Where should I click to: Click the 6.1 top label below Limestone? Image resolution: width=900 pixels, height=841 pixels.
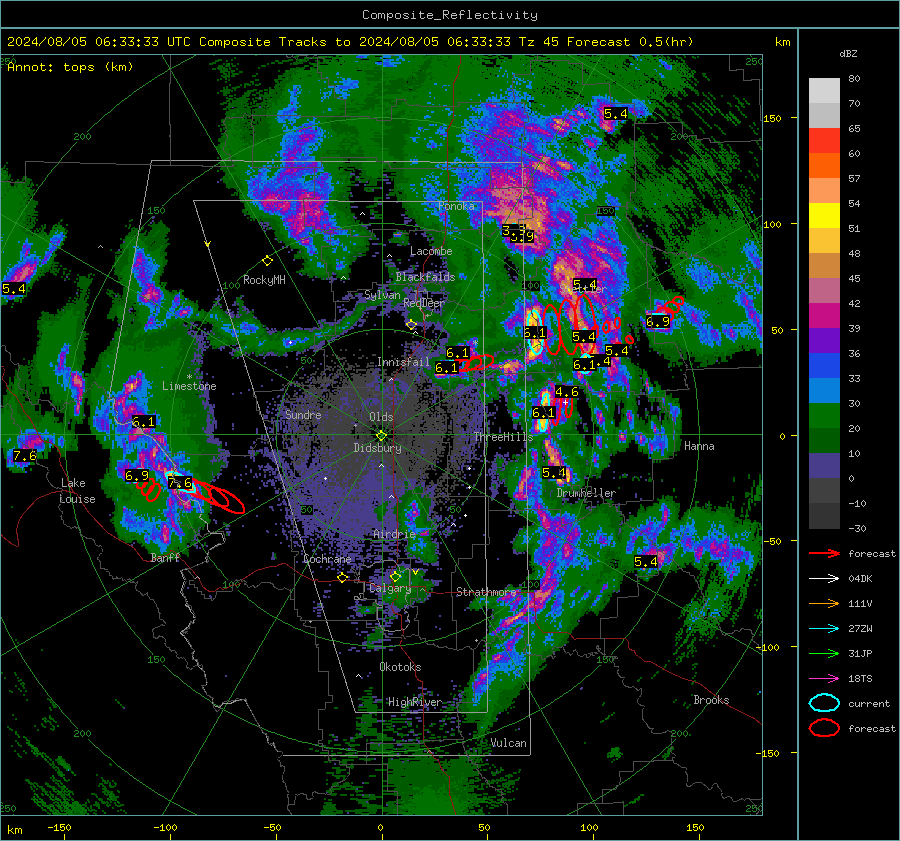[143, 422]
